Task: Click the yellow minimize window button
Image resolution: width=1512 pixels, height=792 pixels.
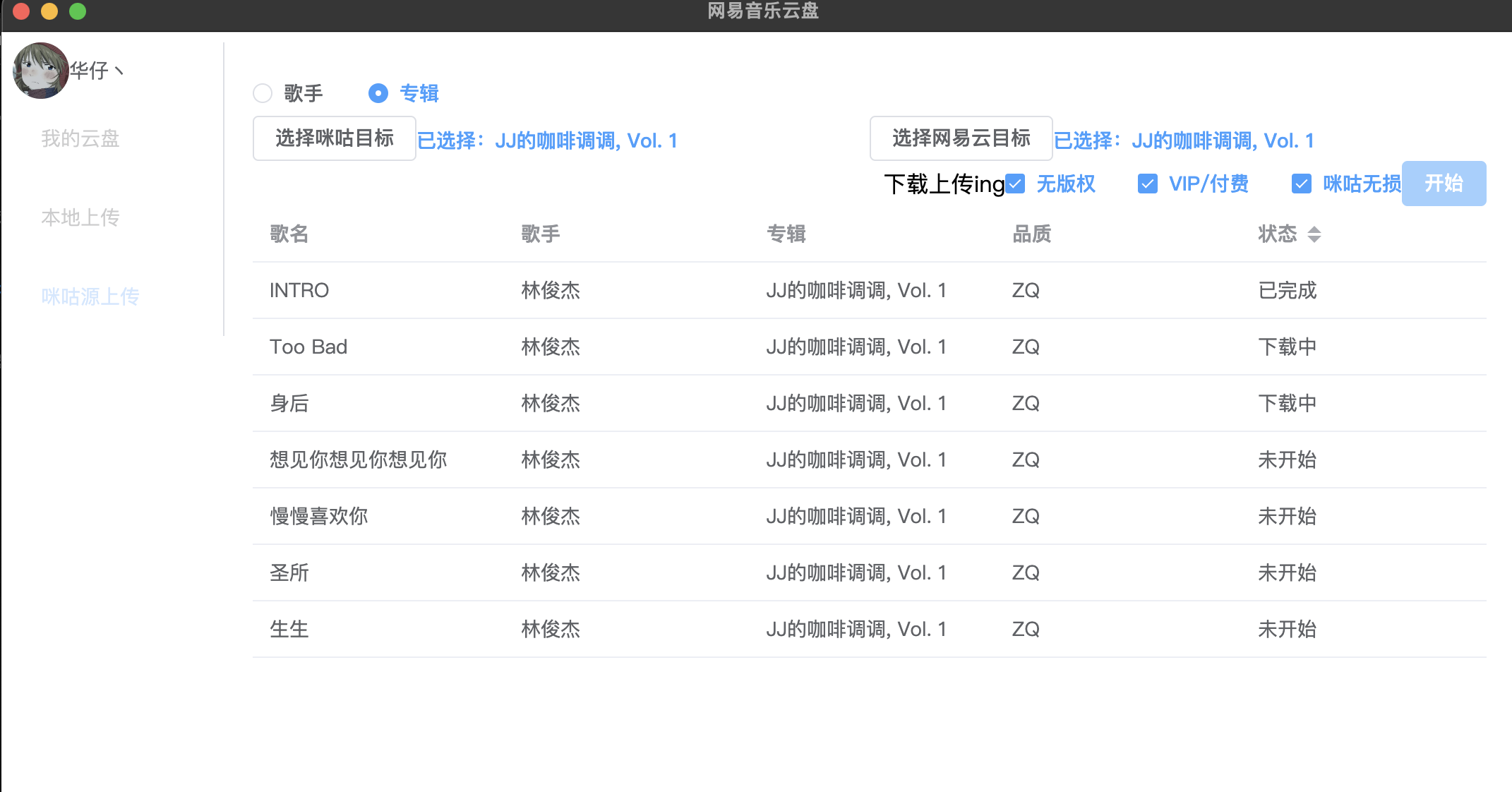Action: pyautogui.click(x=49, y=11)
